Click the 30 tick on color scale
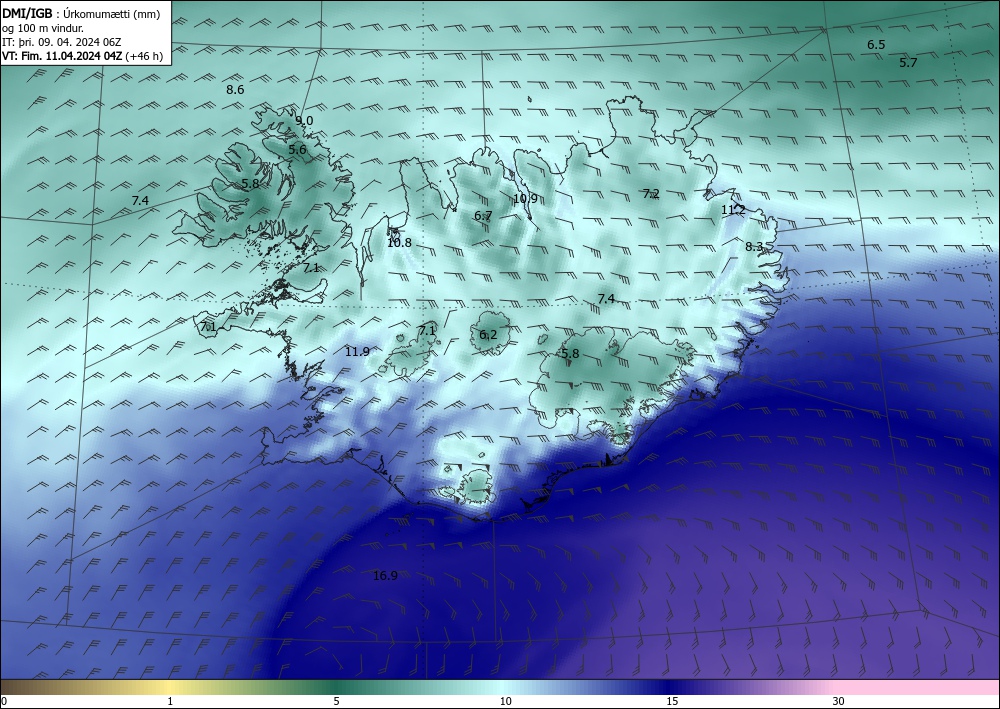 pos(839,702)
